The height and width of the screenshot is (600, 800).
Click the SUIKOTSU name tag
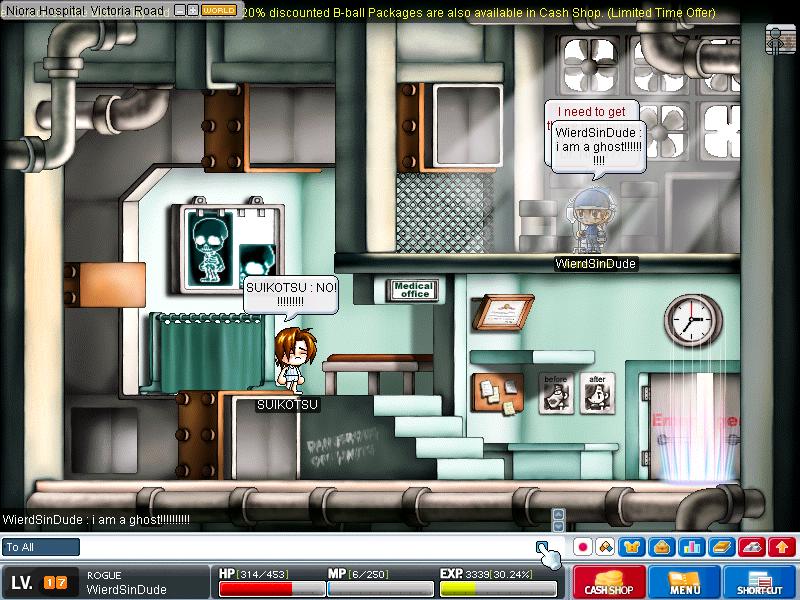[288, 405]
